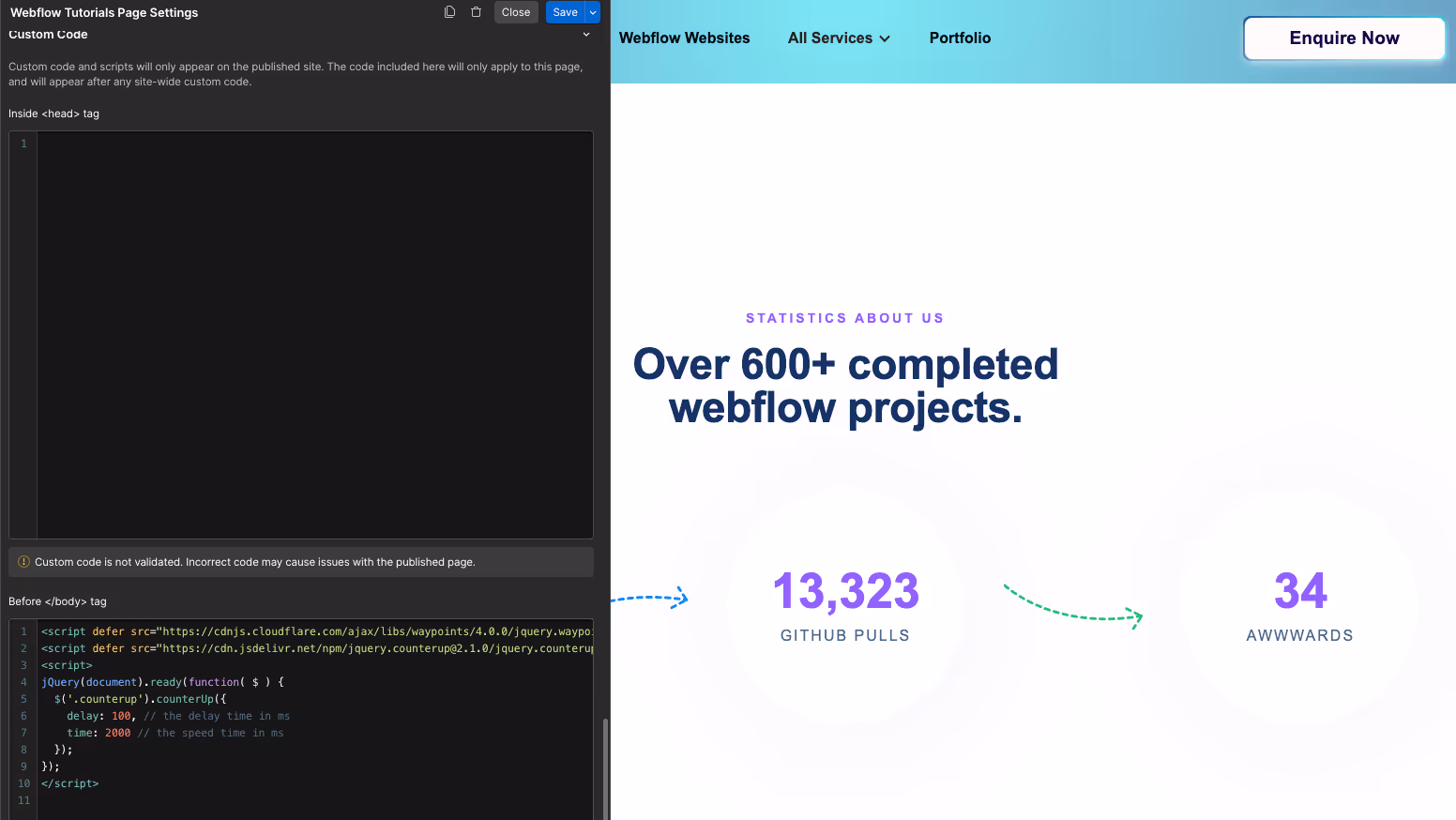The image size is (1456, 820).
Task: Click the 13,323 counter number
Action: 845,591
